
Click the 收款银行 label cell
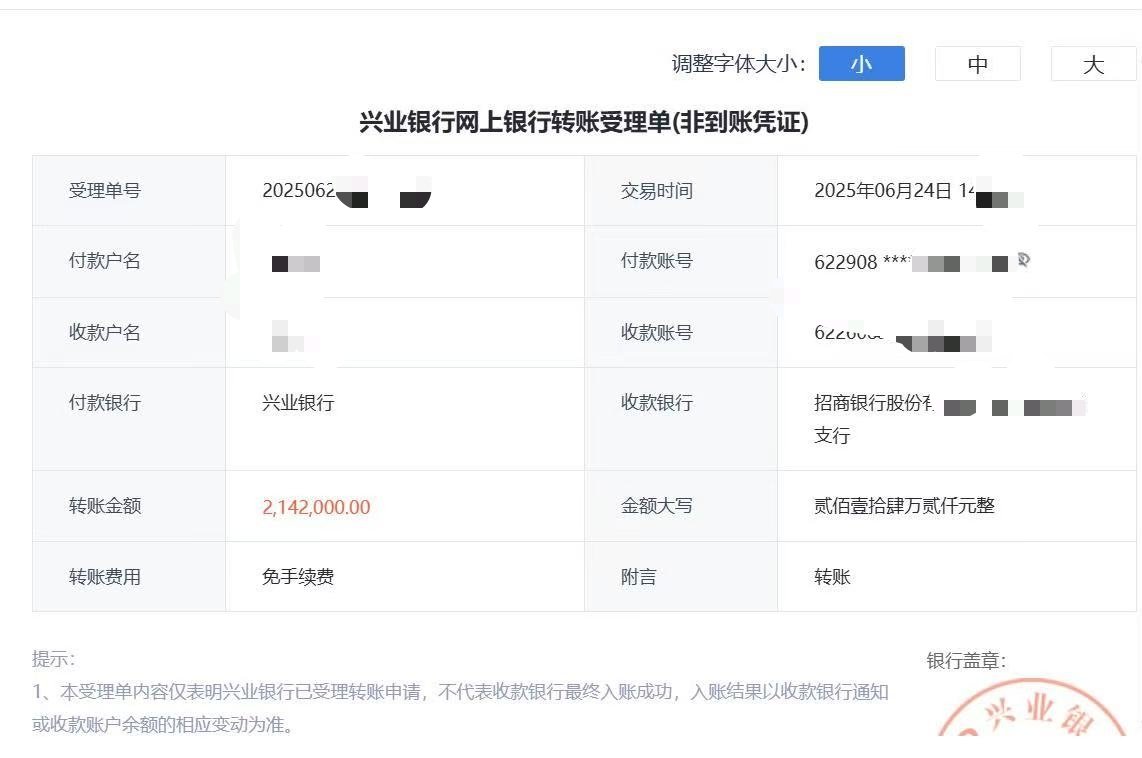point(681,419)
